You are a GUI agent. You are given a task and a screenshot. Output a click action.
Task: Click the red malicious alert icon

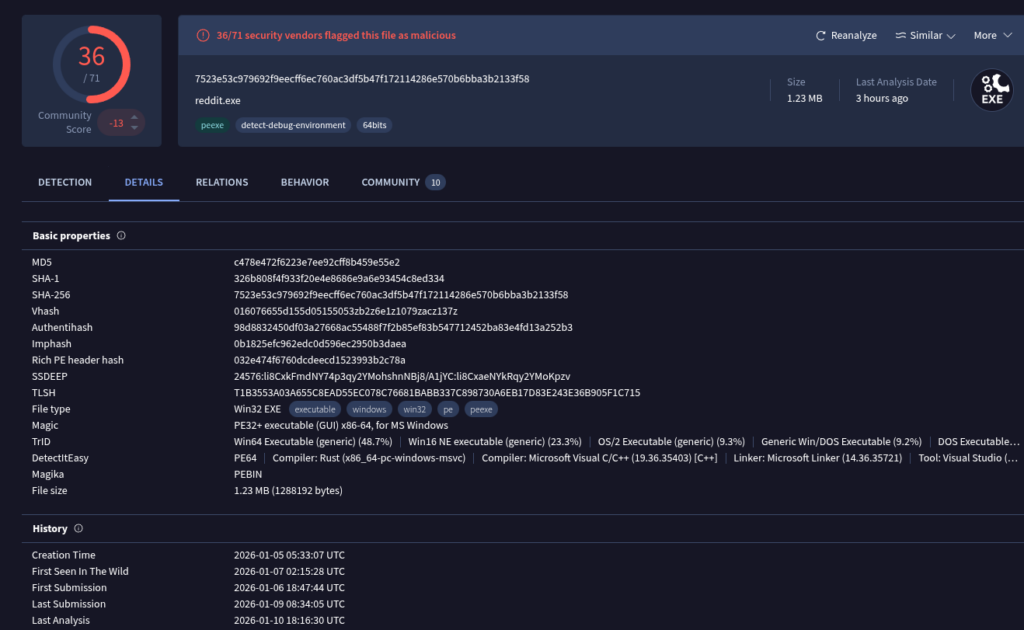click(201, 35)
